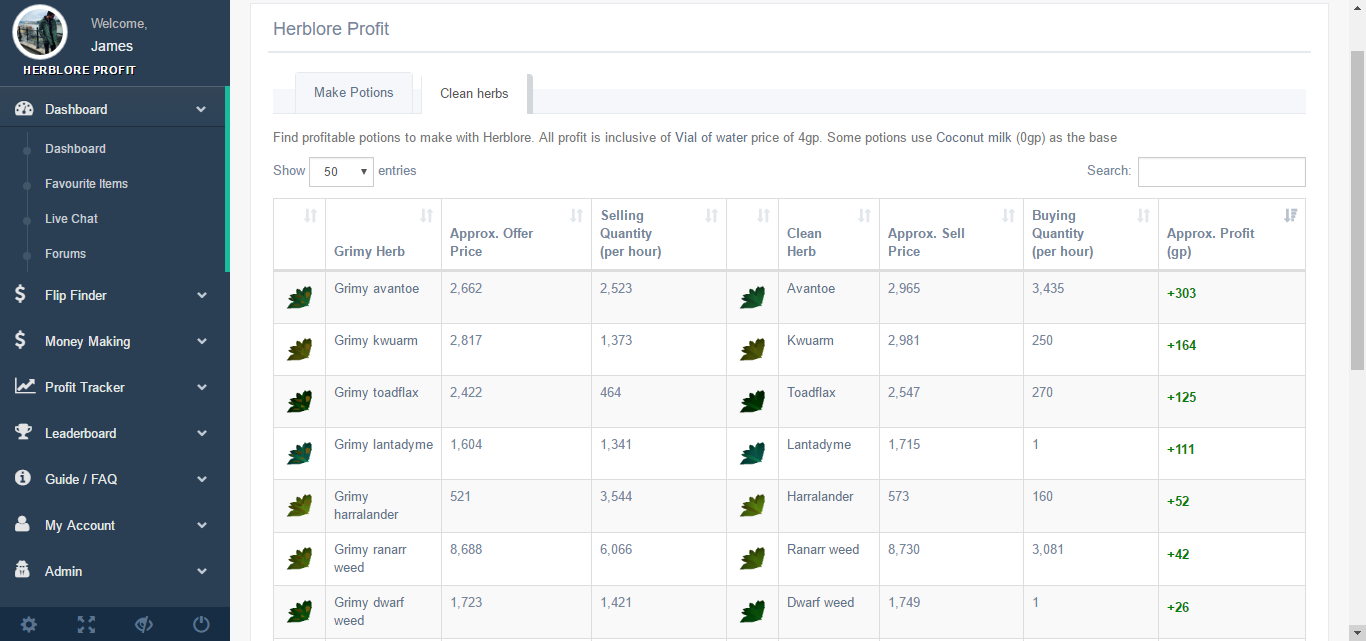Click the Flip Finder dollar icon
The width and height of the screenshot is (1366, 641).
point(21,295)
